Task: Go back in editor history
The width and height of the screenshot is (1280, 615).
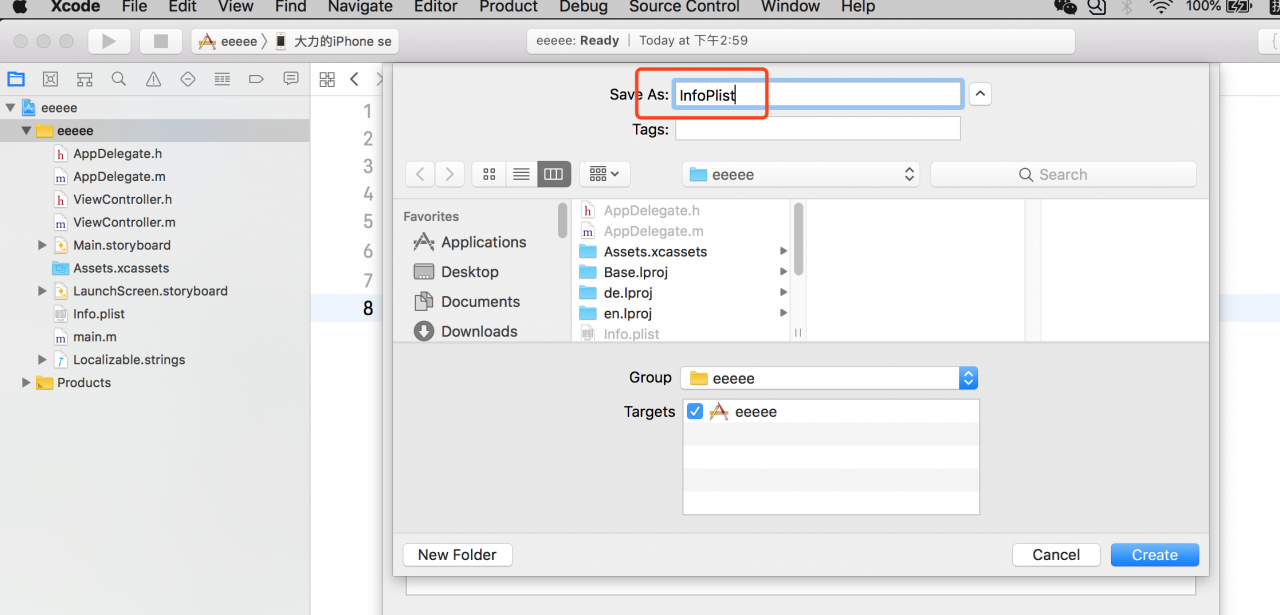Action: tap(354, 79)
